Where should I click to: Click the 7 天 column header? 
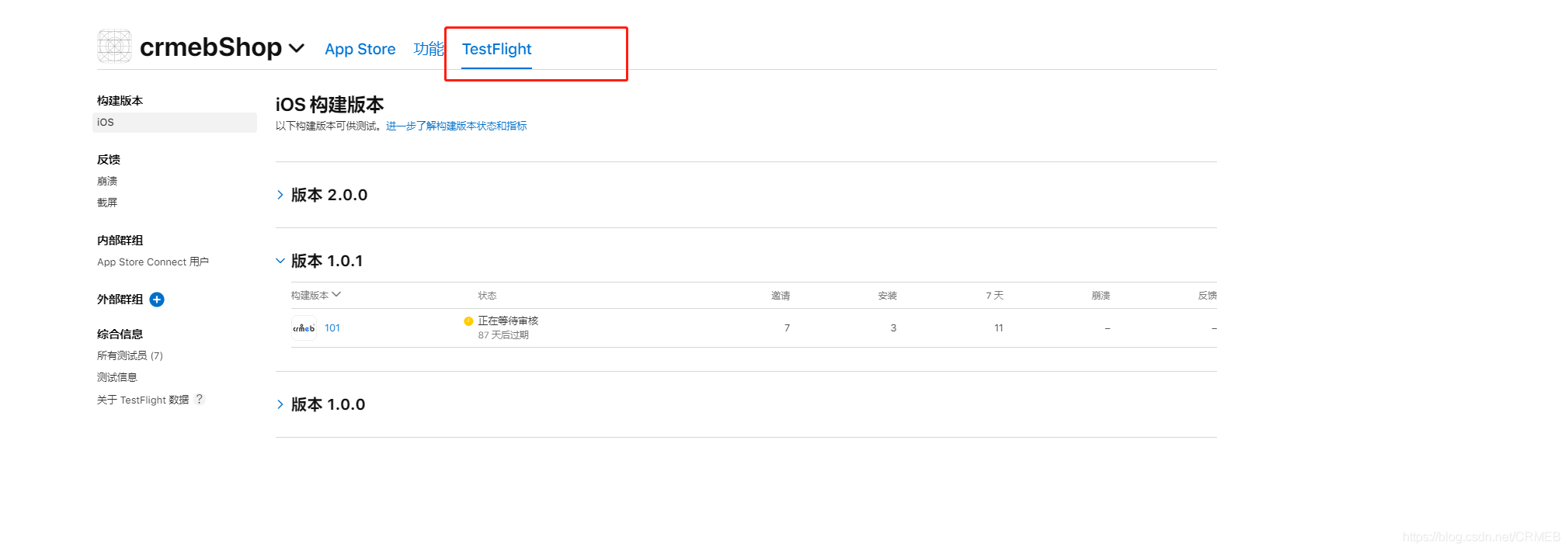995,296
